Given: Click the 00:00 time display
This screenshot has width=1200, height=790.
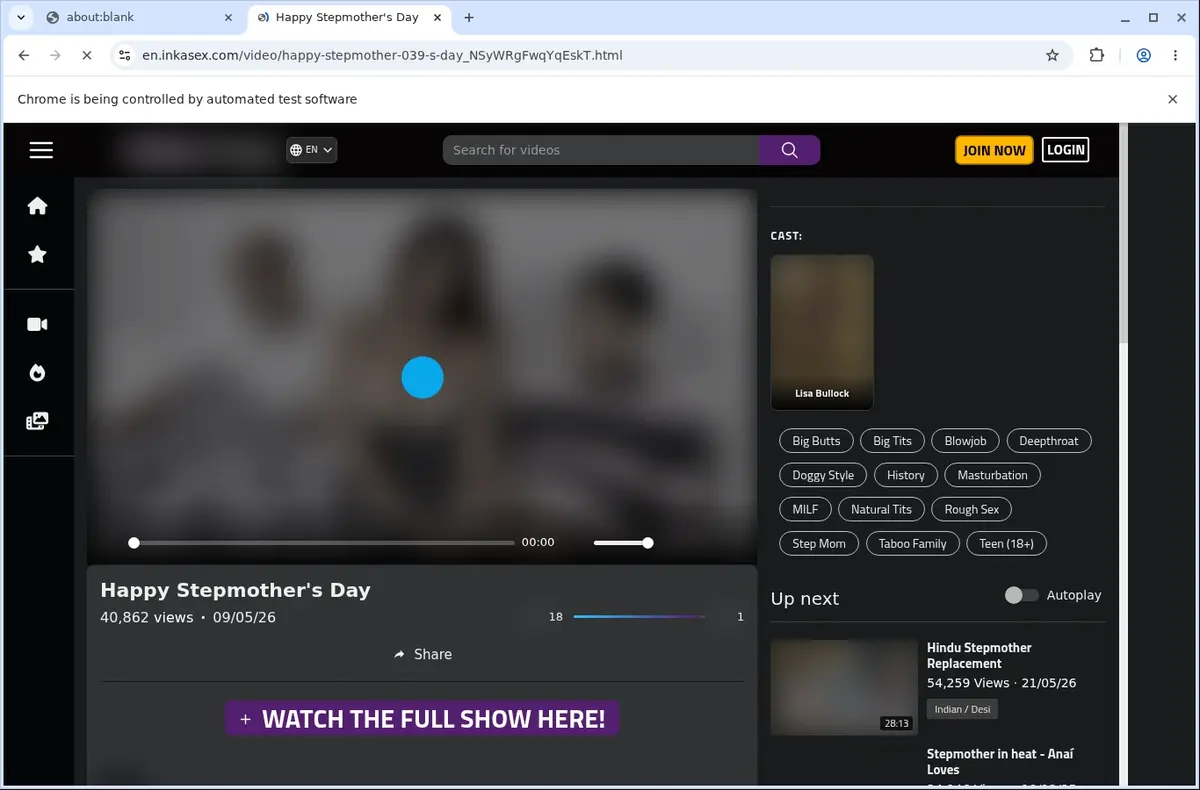Looking at the screenshot, I should pos(538,542).
